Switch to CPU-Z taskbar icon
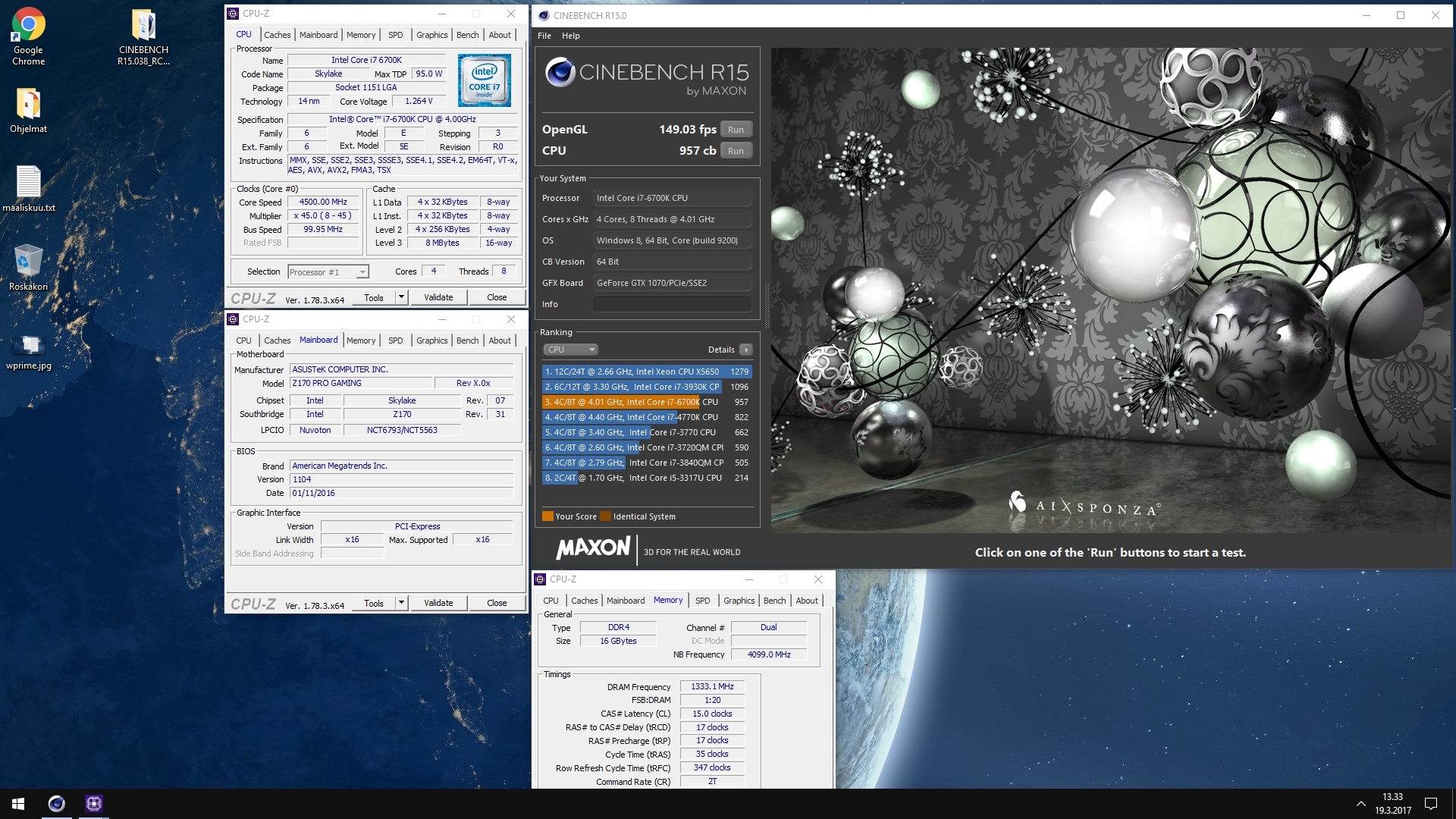 (x=94, y=804)
